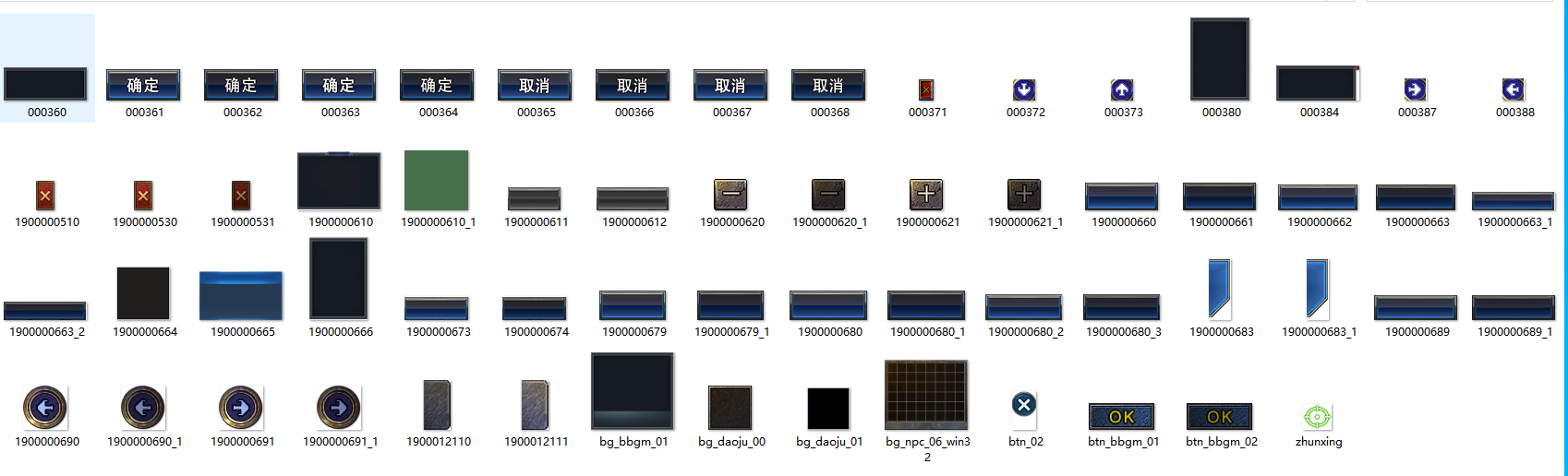Select the 1900012111 stone tab icon
1568x476 pixels.
535,405
